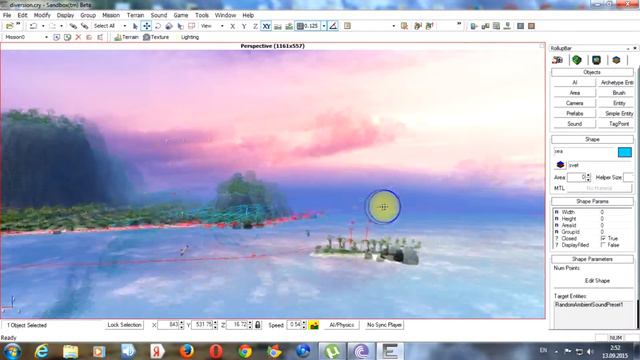Select the Objects tab icon in RollupBar

558,60
